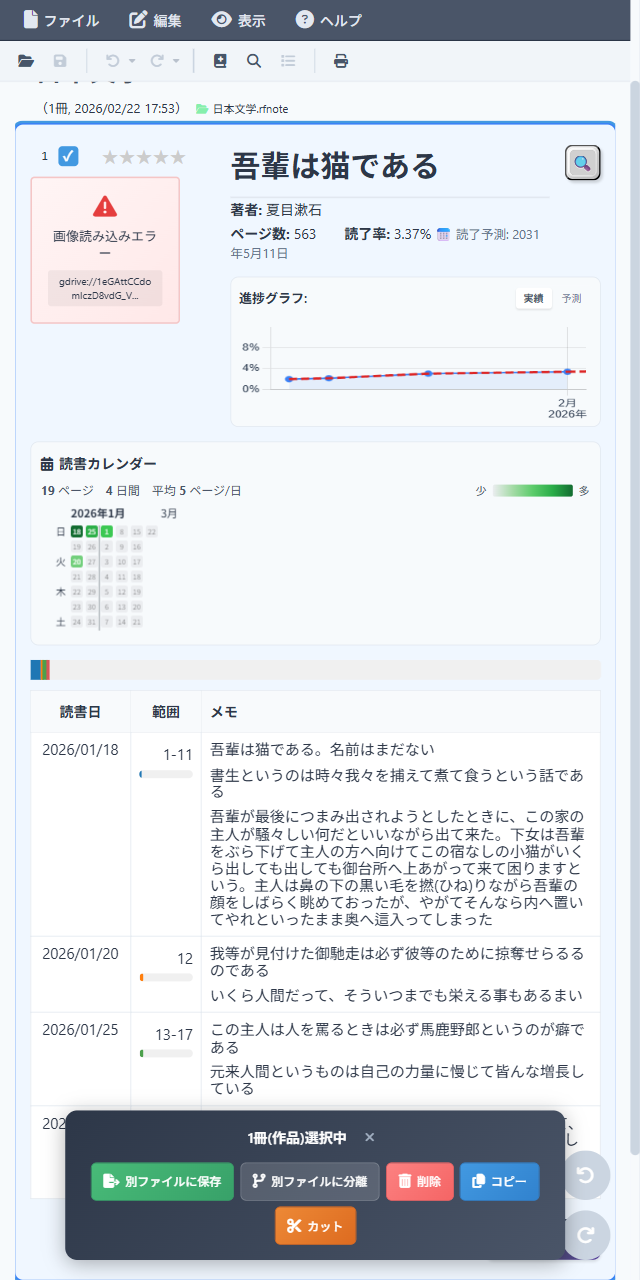Click the カット button
This screenshot has height=1280, width=640.
(315, 1225)
